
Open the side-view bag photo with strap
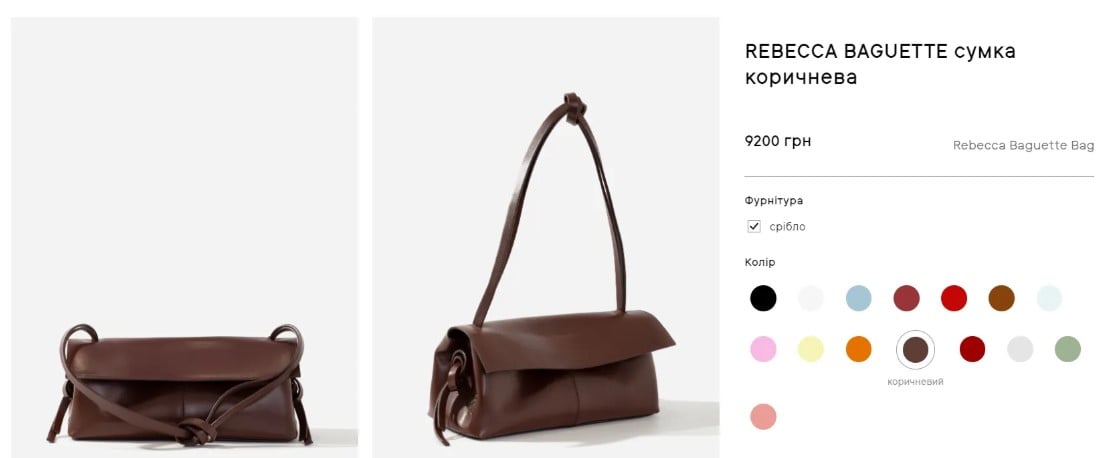[x=545, y=237]
